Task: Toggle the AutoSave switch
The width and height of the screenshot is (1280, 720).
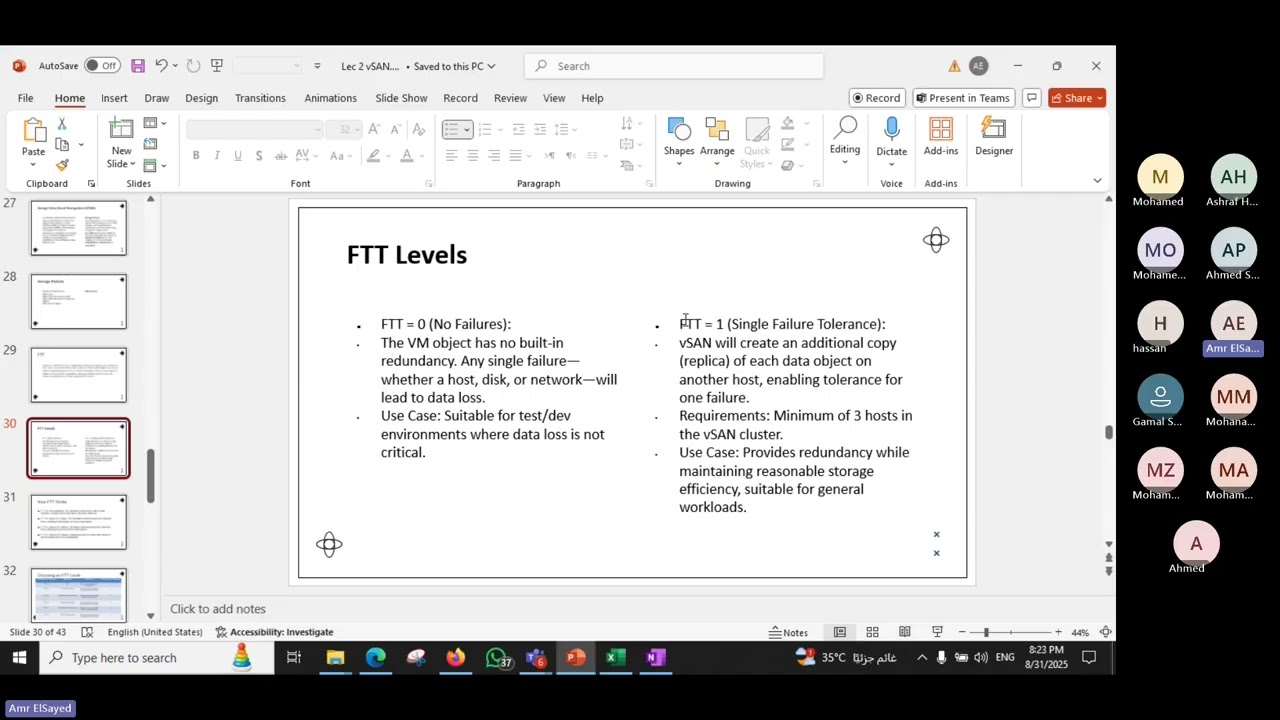Action: (102, 66)
